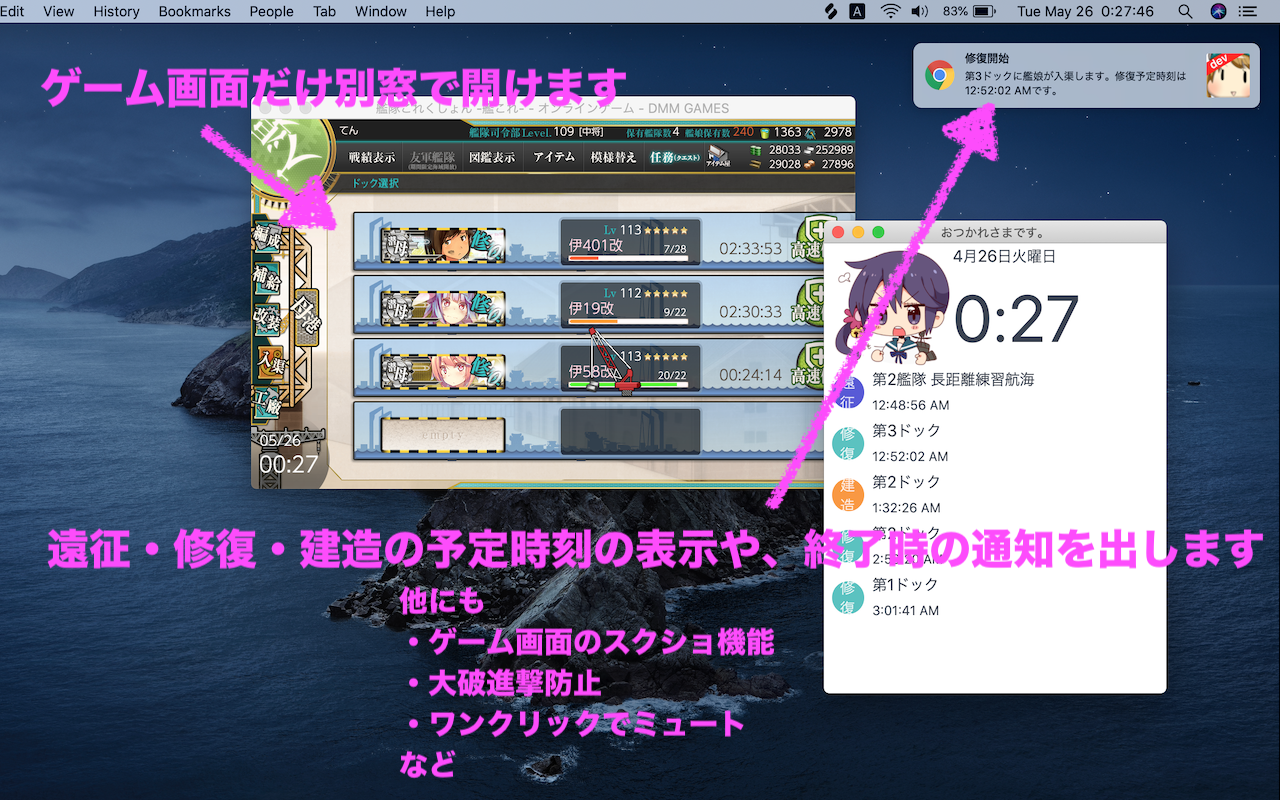Click the game clock showing 00:27
The image size is (1280, 800).
point(288,464)
